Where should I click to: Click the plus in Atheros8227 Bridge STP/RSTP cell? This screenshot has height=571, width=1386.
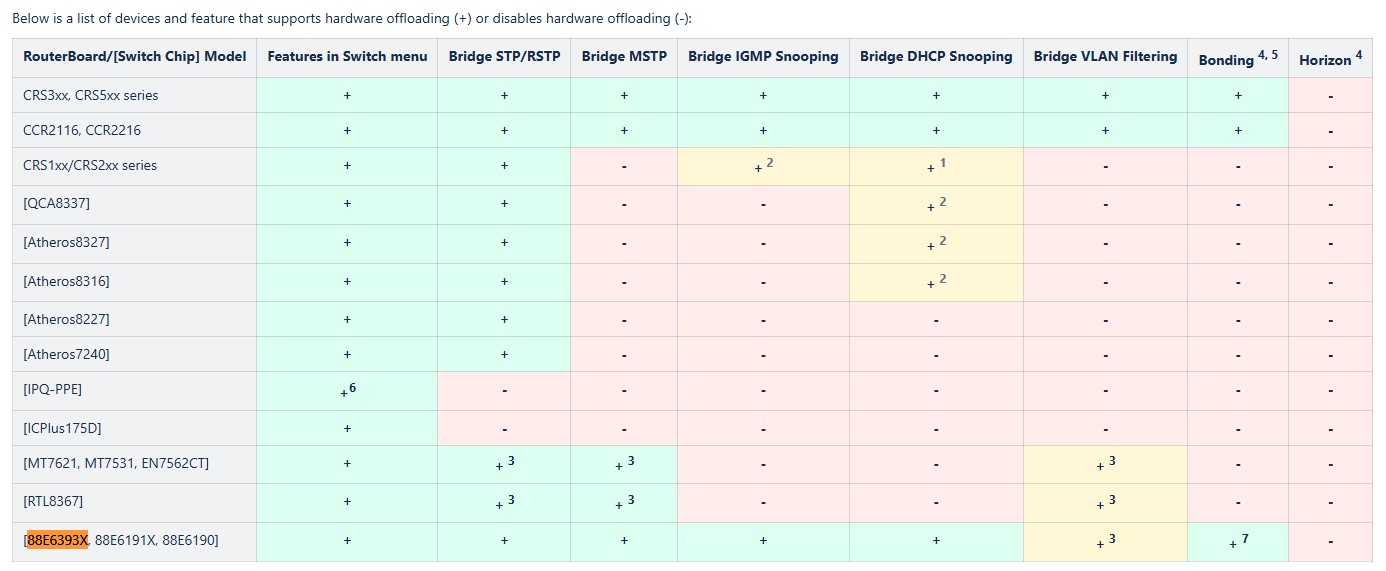[x=504, y=320]
